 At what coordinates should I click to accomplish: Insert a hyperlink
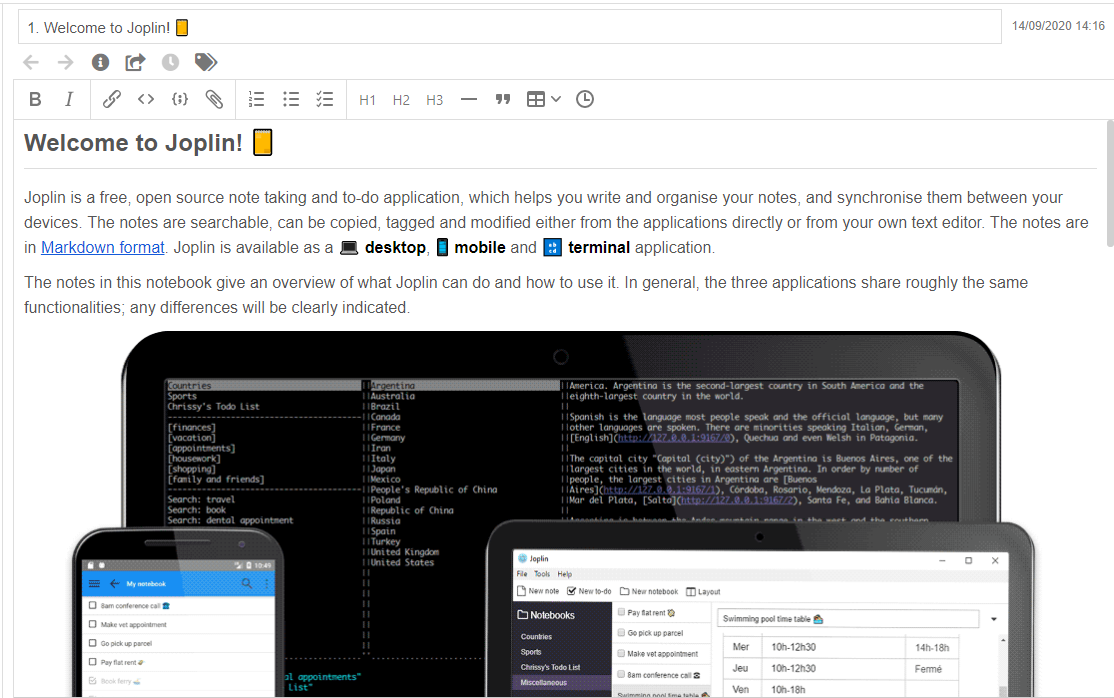[112, 100]
